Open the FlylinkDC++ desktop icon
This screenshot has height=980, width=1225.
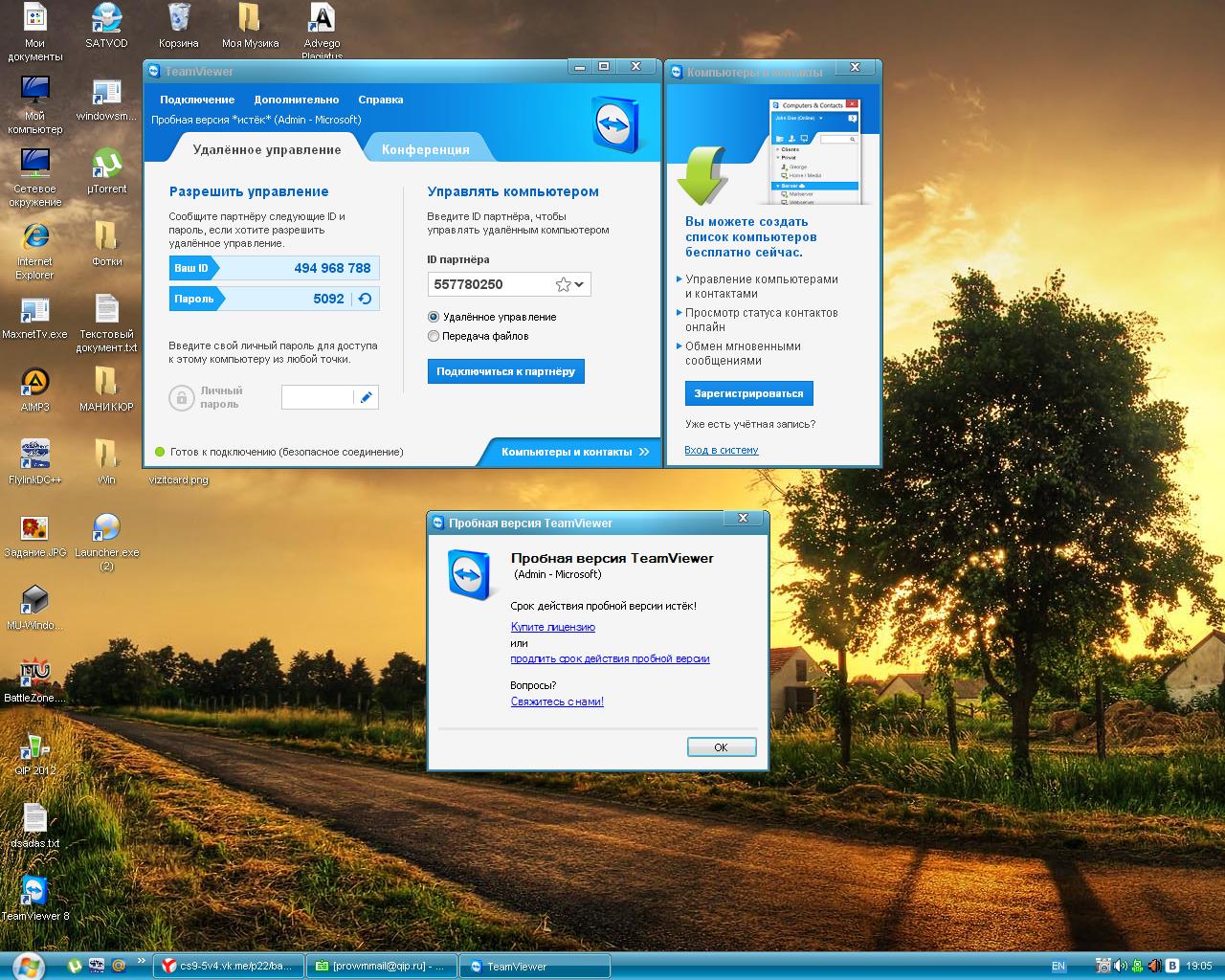[x=34, y=463]
